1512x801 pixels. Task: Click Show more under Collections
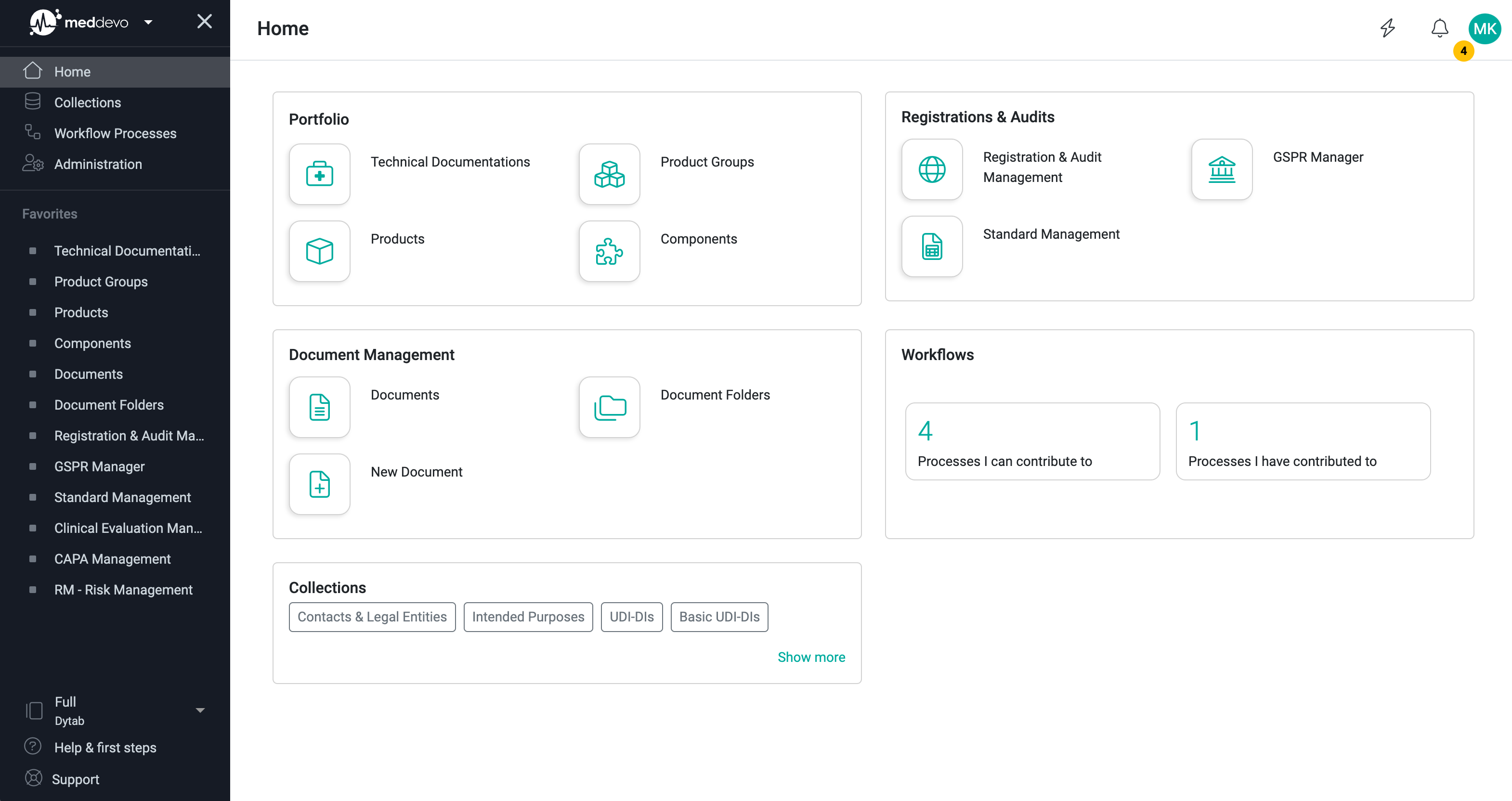(811, 657)
